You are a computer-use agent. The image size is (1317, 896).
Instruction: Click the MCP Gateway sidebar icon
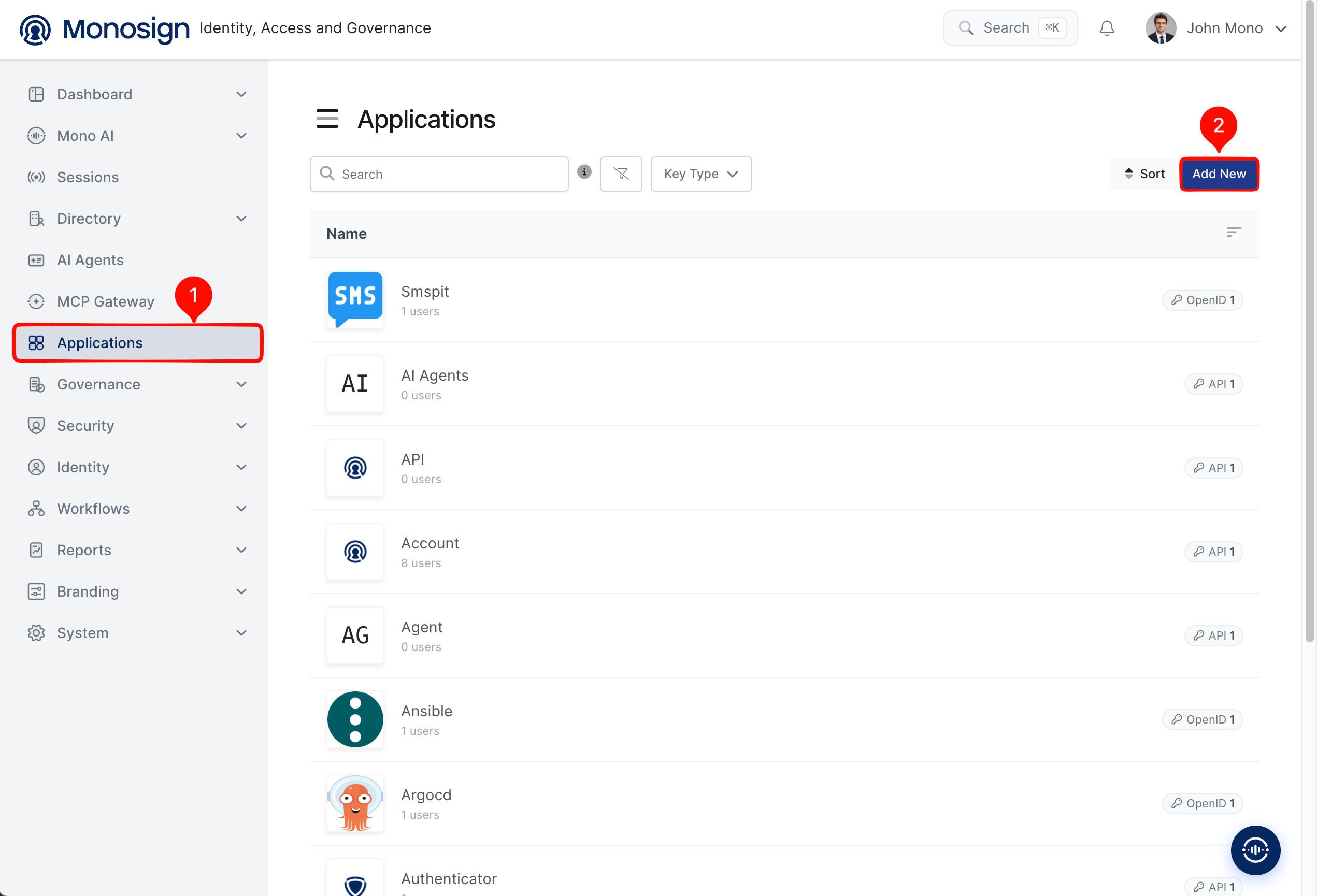[36, 301]
